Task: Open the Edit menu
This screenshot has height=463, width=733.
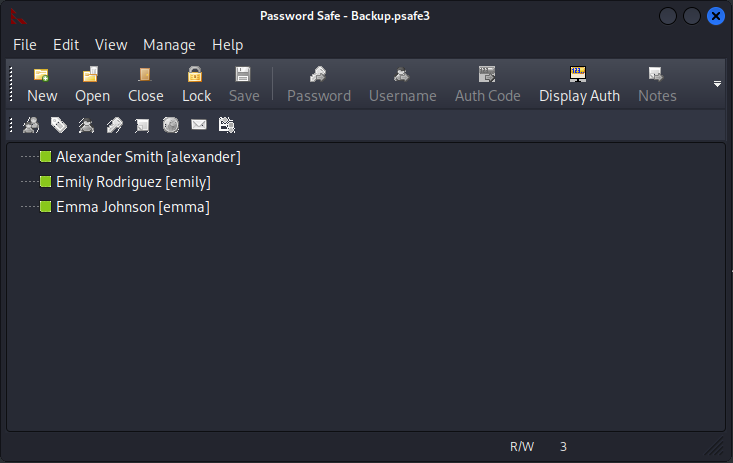Action: [x=66, y=45]
